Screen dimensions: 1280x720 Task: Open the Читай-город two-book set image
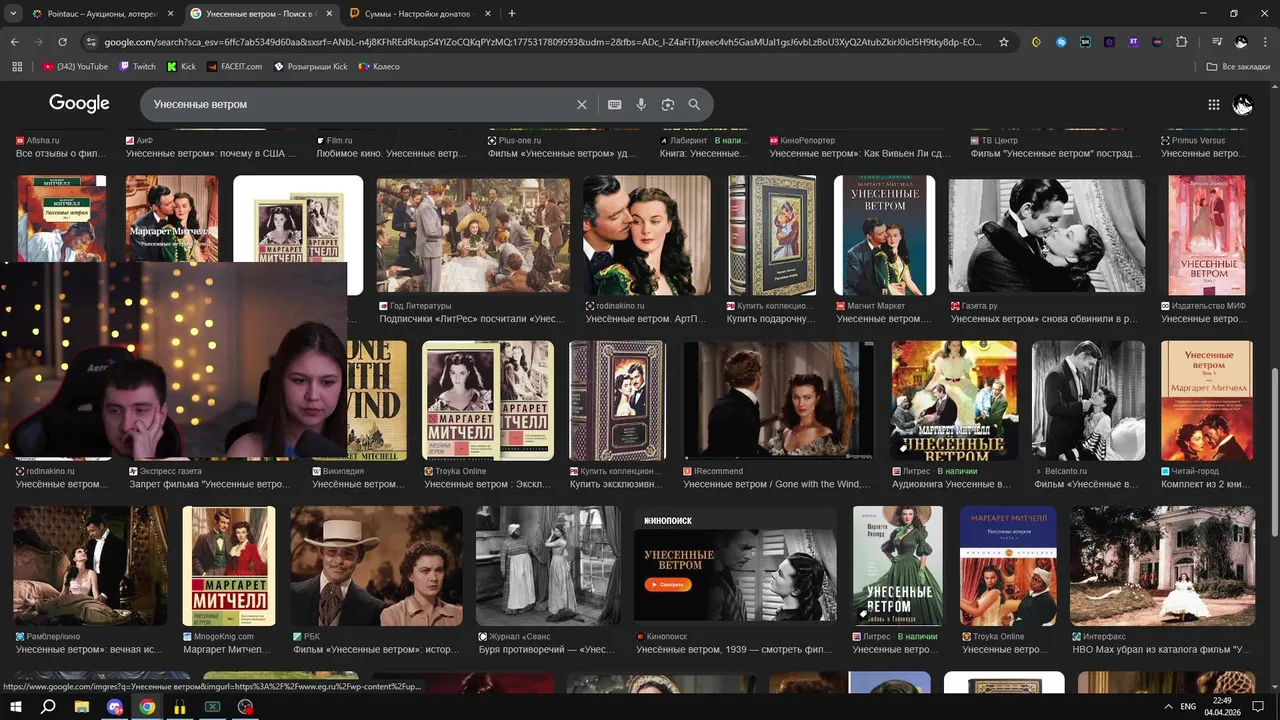[1207, 401]
